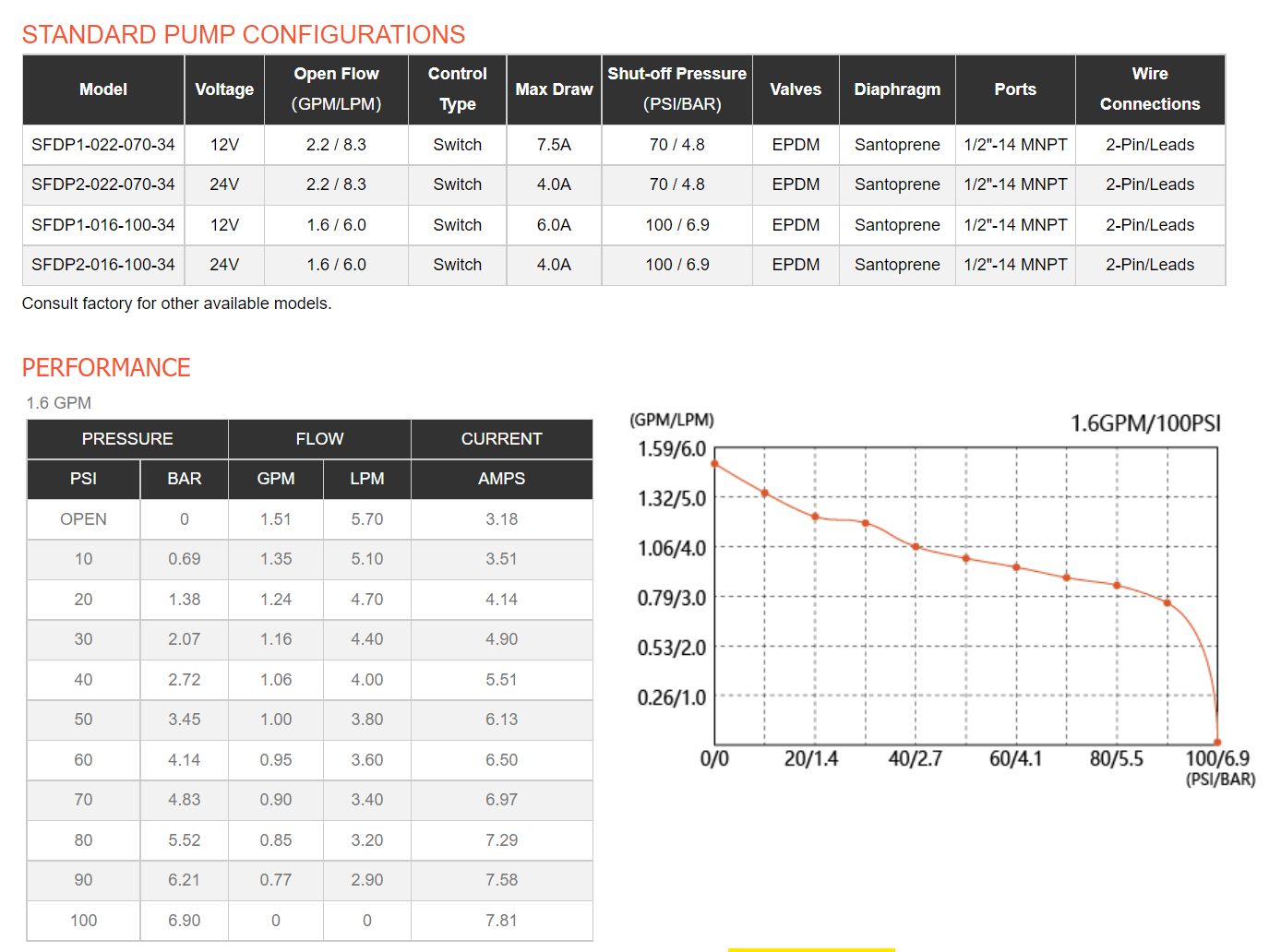The image size is (1269, 952).
Task: Click the STANDARD PUMP CONFIGURATIONS heading
Action: tap(244, 34)
